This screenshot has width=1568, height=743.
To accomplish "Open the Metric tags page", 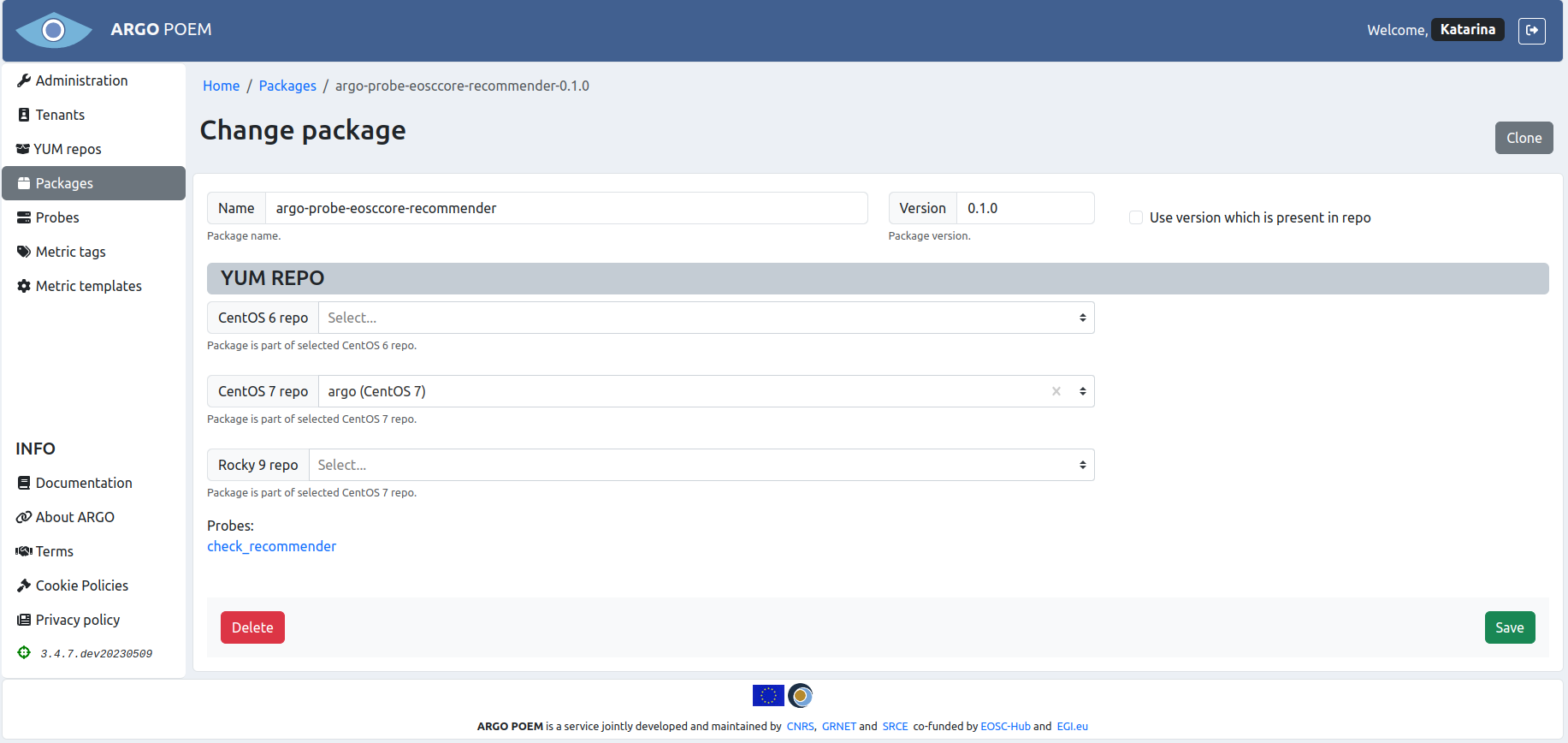I will coord(94,252).
